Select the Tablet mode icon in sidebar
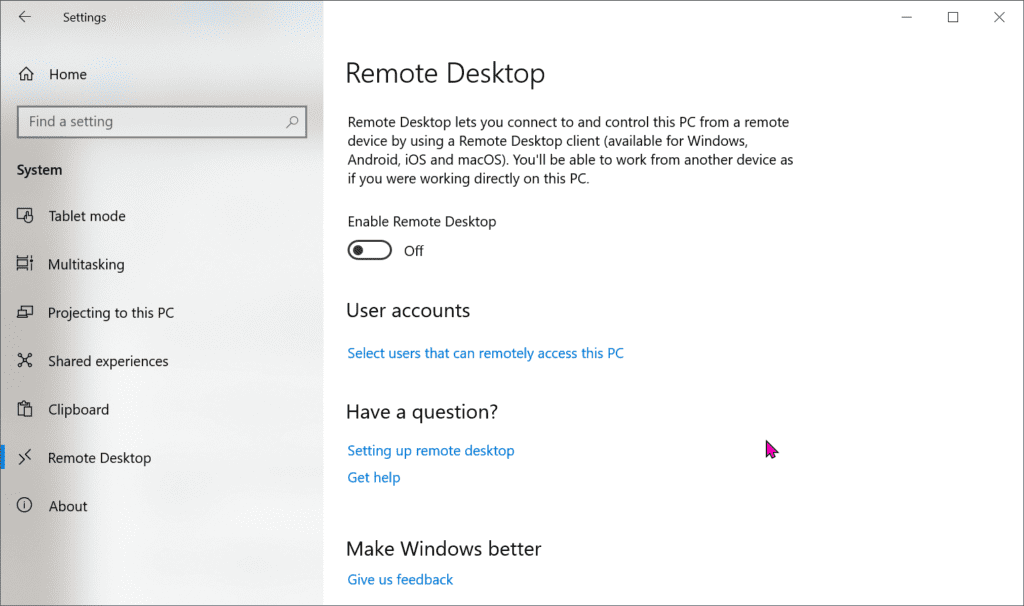This screenshot has width=1024, height=606. [24, 216]
